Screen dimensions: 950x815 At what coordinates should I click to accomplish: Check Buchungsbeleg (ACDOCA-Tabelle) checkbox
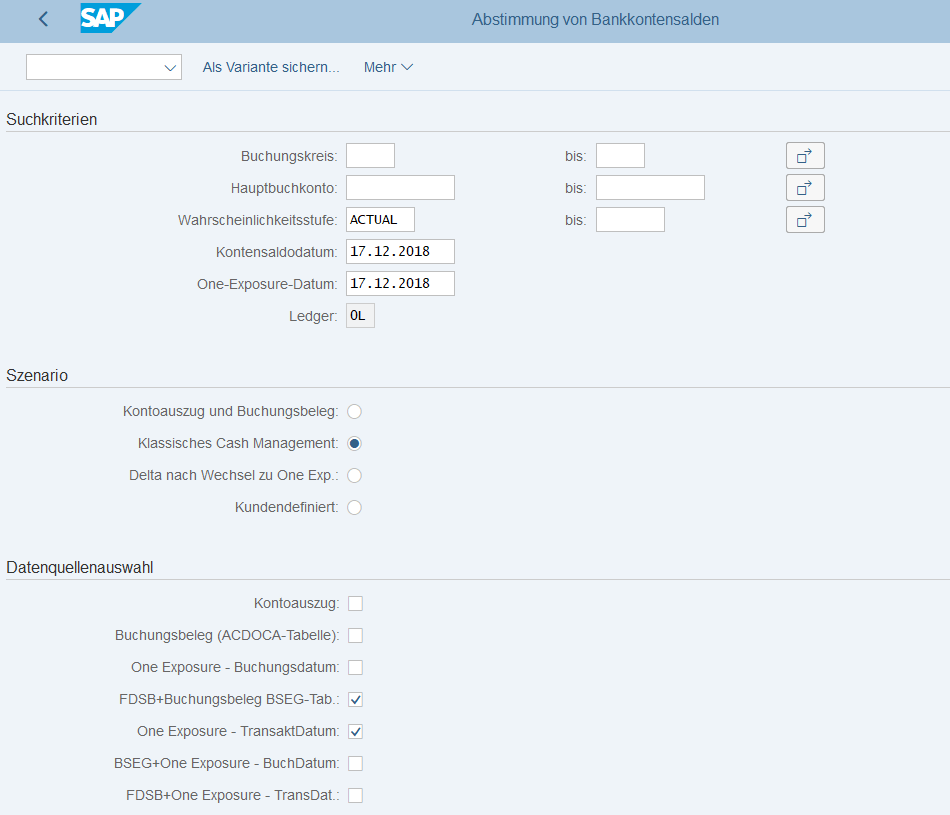(x=356, y=636)
